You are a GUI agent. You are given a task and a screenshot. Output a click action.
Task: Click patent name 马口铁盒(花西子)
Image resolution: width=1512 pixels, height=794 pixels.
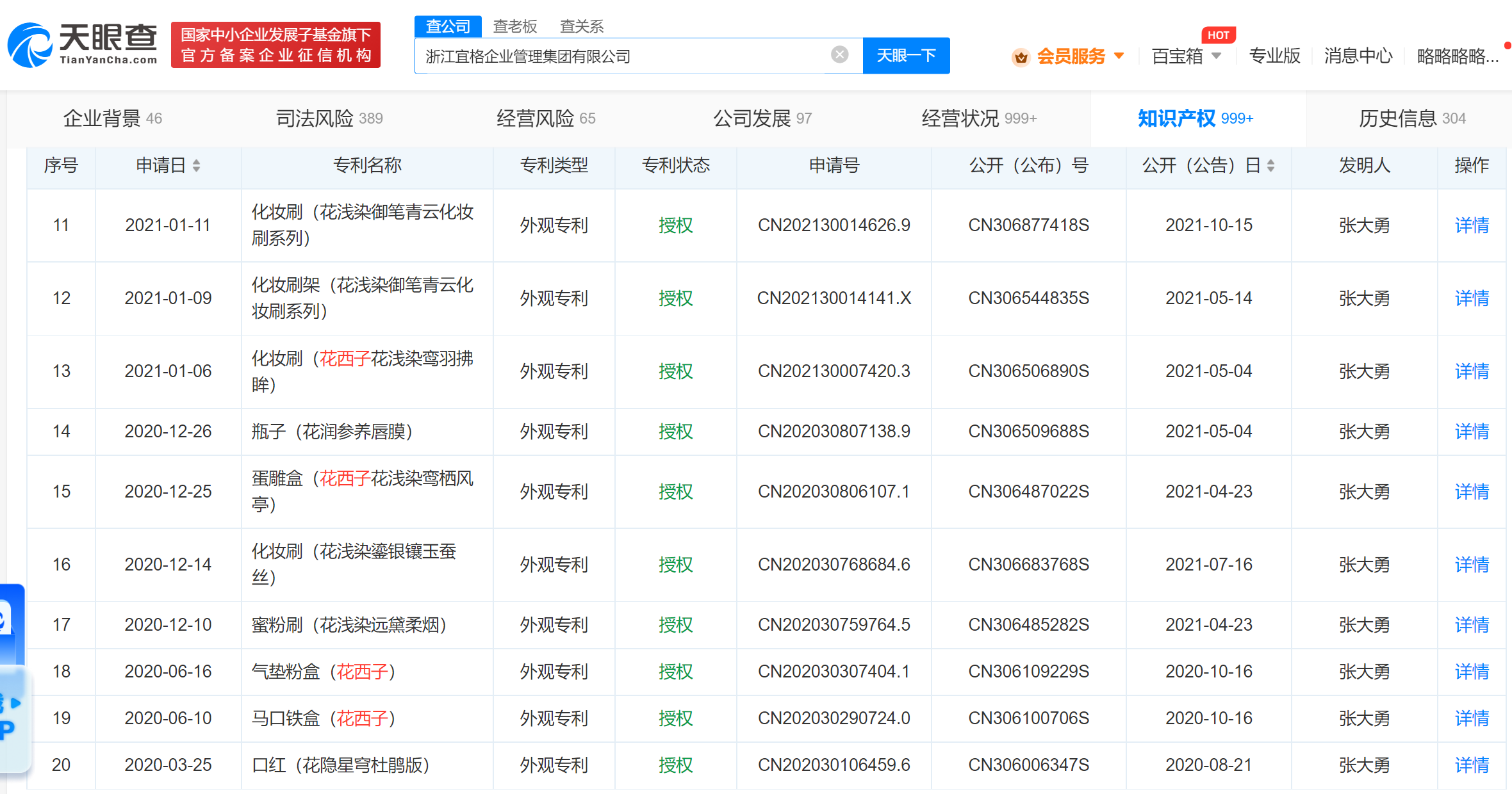[x=324, y=718]
